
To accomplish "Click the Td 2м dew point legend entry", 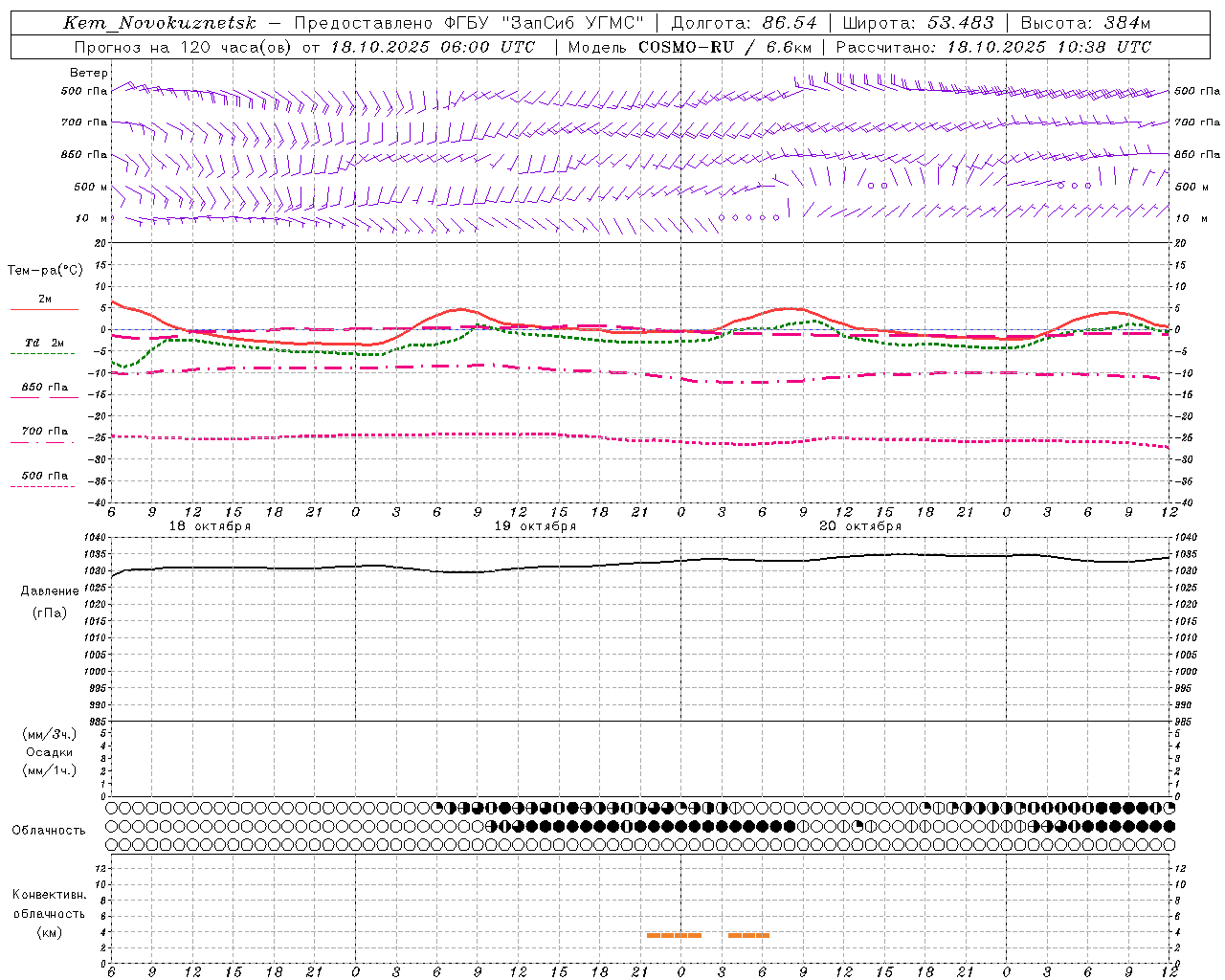I will 44,343.
